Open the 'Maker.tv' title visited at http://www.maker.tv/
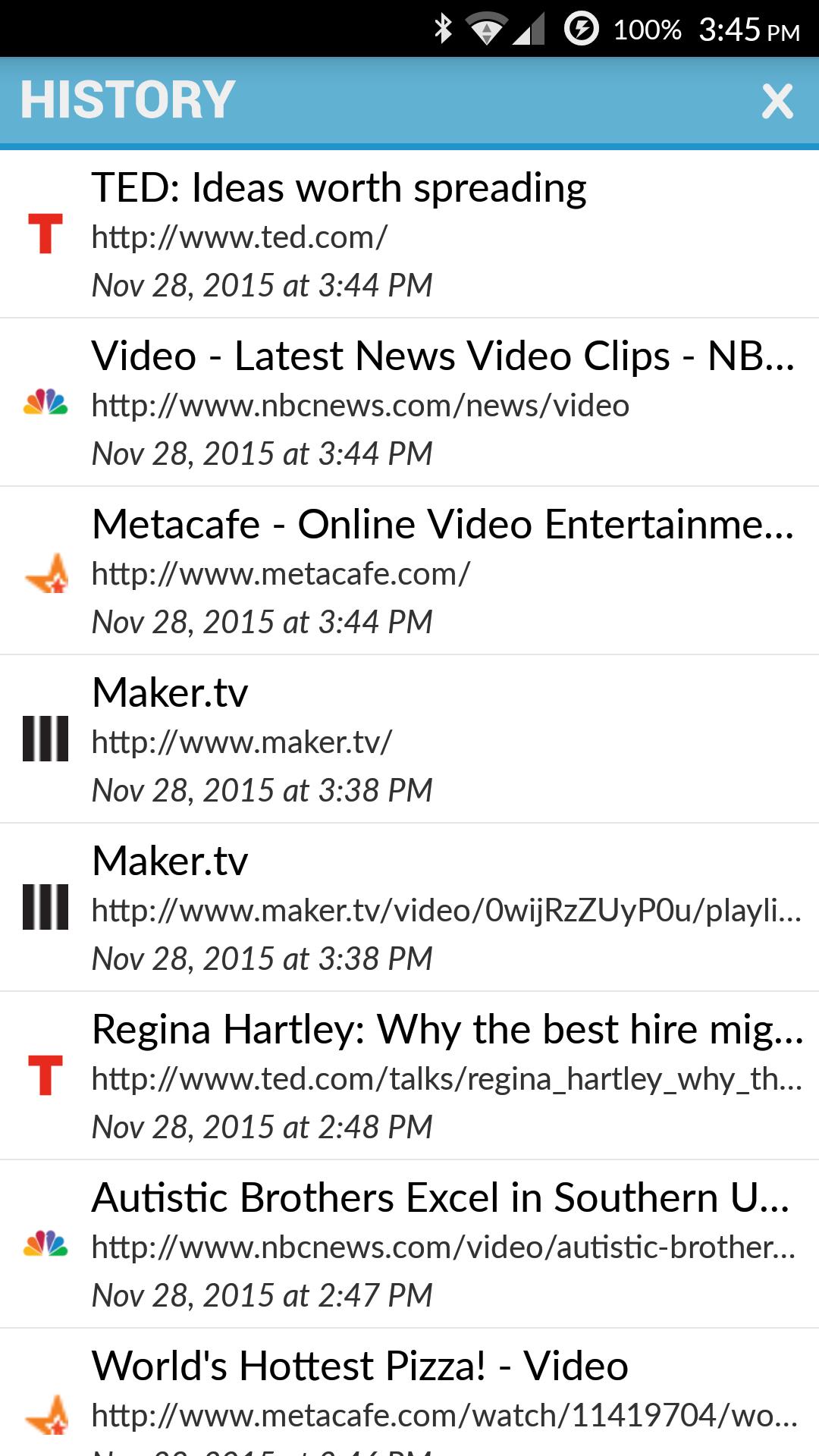This screenshot has height=1456, width=819. [170, 693]
